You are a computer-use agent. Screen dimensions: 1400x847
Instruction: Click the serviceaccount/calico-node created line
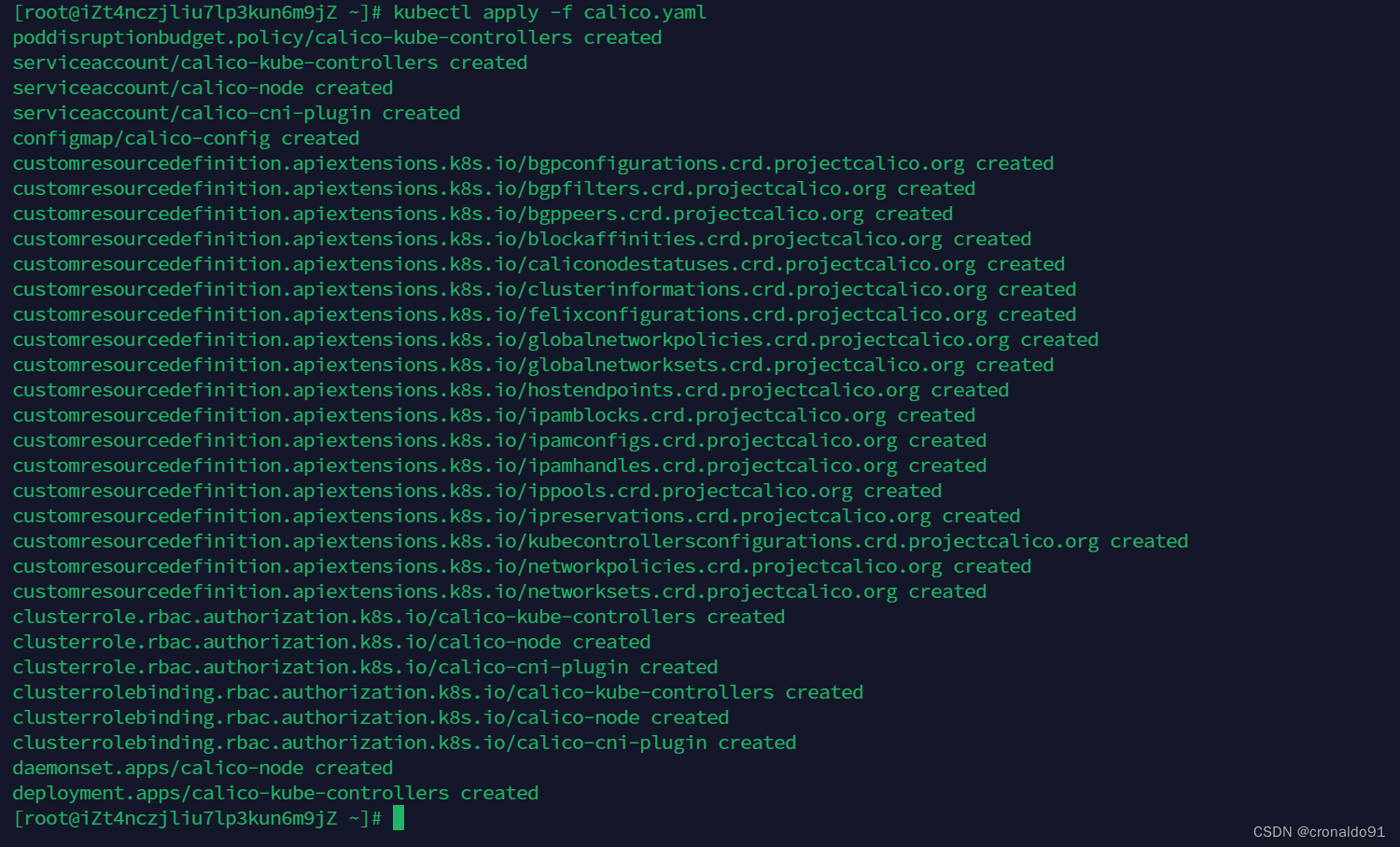[x=203, y=88]
